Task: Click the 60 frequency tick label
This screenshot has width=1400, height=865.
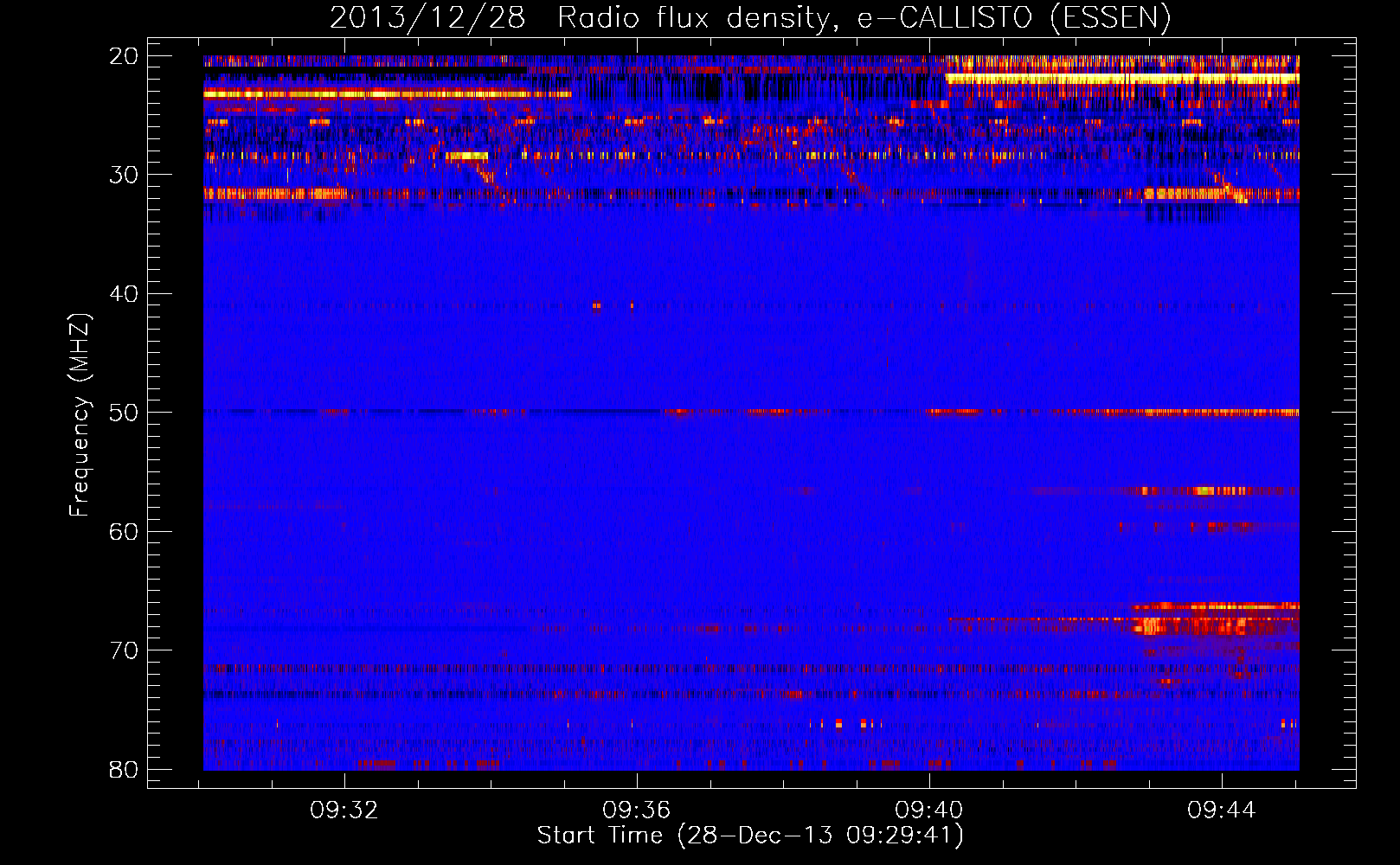Action: click(x=124, y=531)
